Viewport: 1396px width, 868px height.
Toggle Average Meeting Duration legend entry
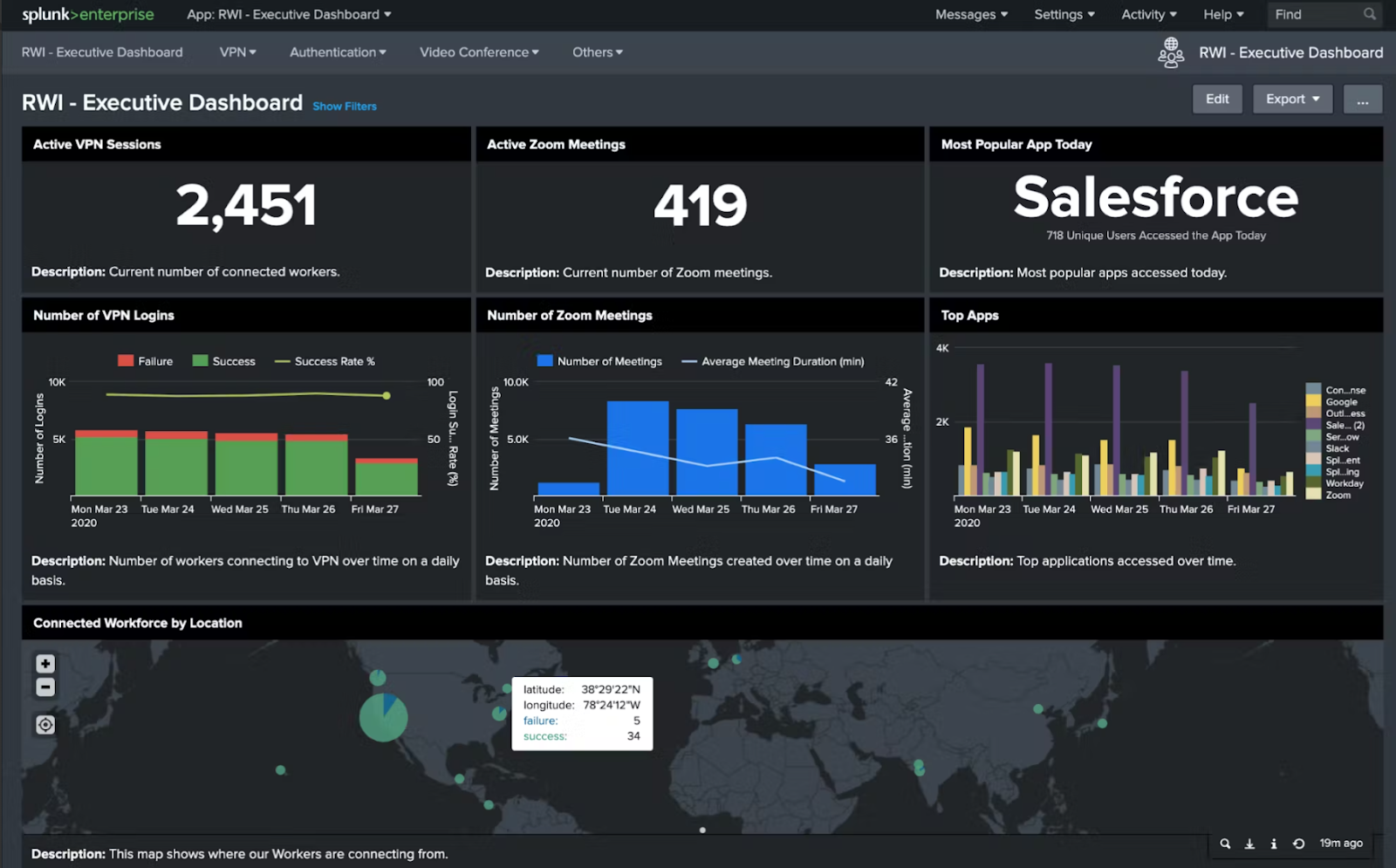(x=773, y=361)
